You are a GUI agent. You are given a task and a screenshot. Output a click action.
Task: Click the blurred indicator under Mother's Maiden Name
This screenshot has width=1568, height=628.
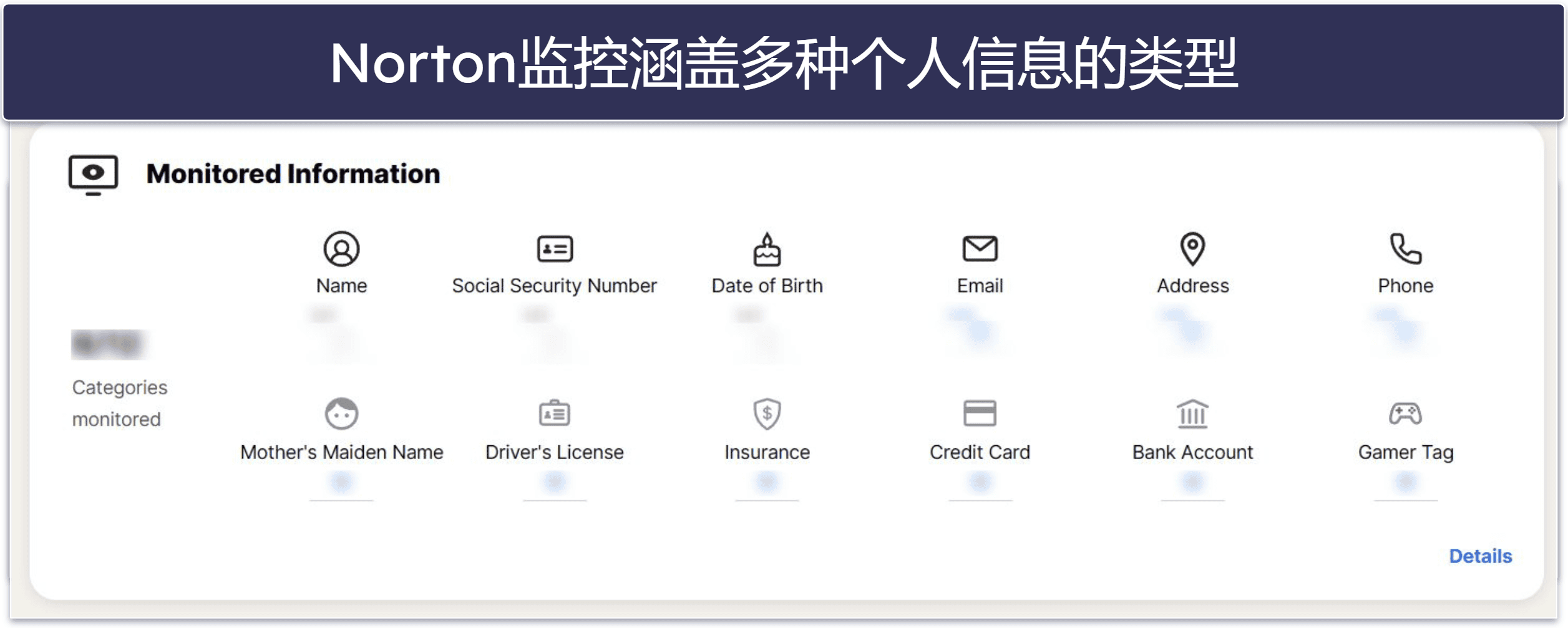pos(341,481)
